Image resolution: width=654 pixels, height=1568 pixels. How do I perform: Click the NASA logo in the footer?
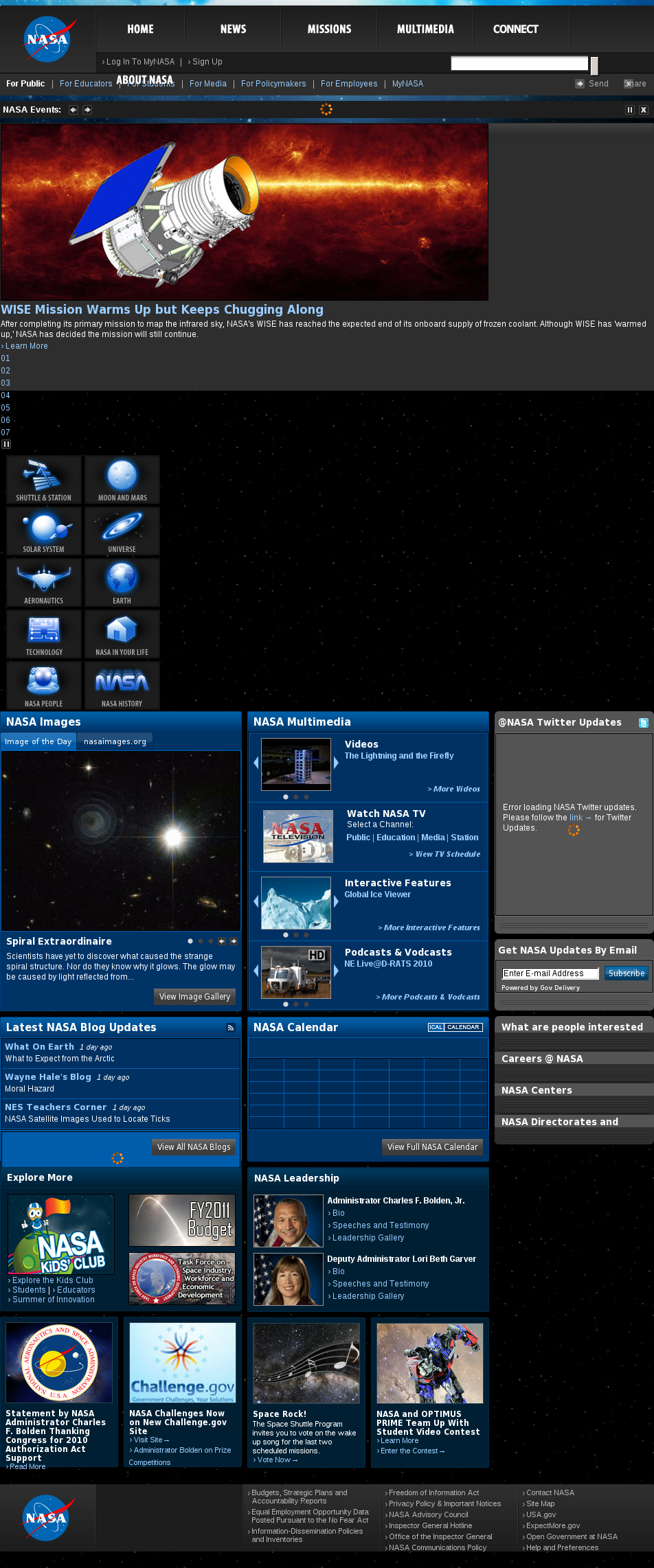coord(48,1517)
